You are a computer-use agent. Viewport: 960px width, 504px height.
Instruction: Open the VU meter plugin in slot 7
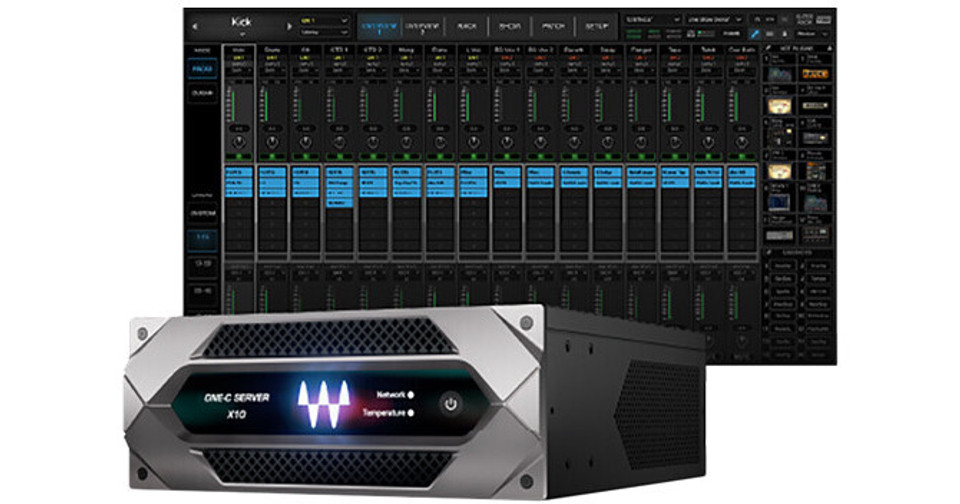pos(781,171)
